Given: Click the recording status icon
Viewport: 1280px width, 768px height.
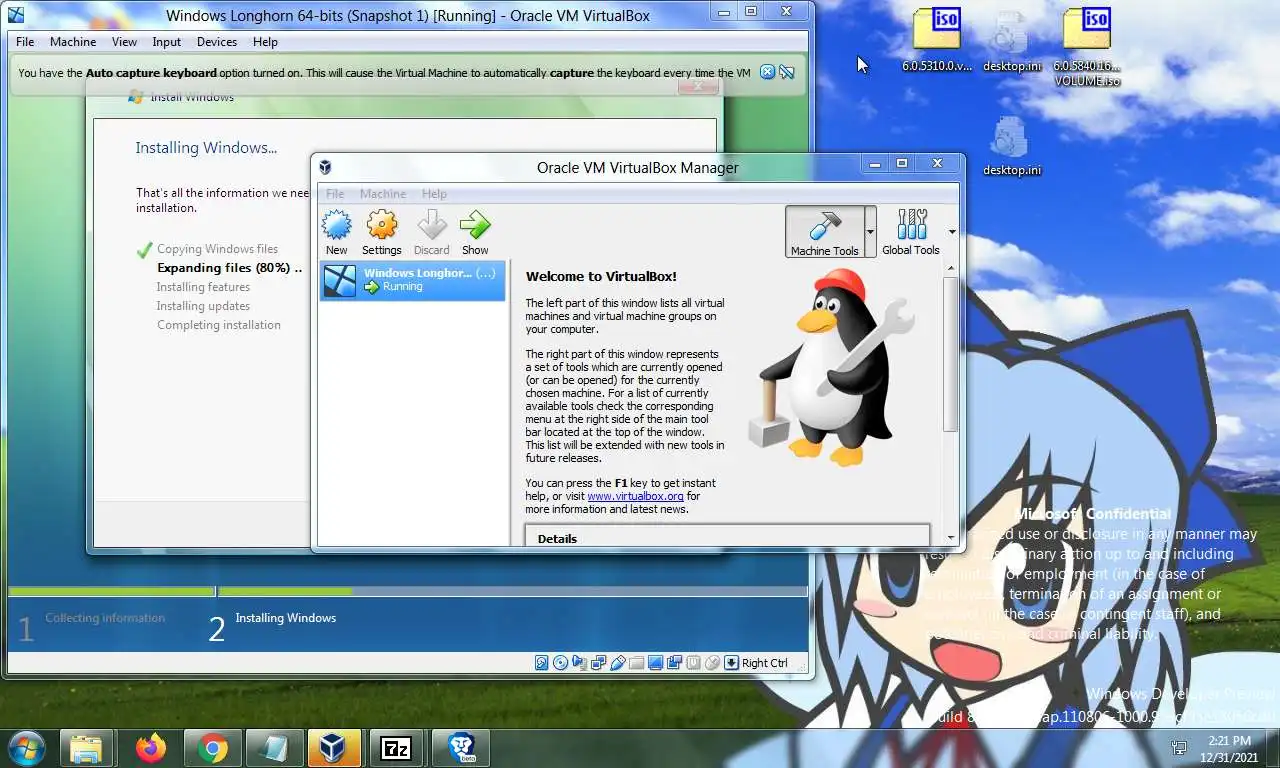Looking at the screenshot, I should pyautogui.click(x=674, y=662).
